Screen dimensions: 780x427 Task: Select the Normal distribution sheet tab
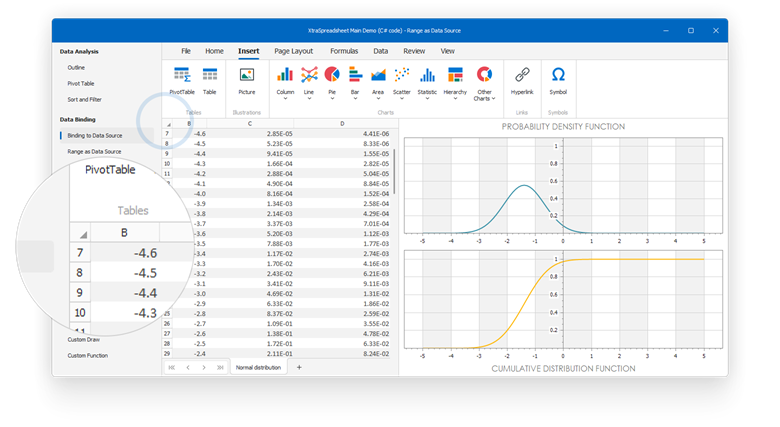click(x=258, y=367)
